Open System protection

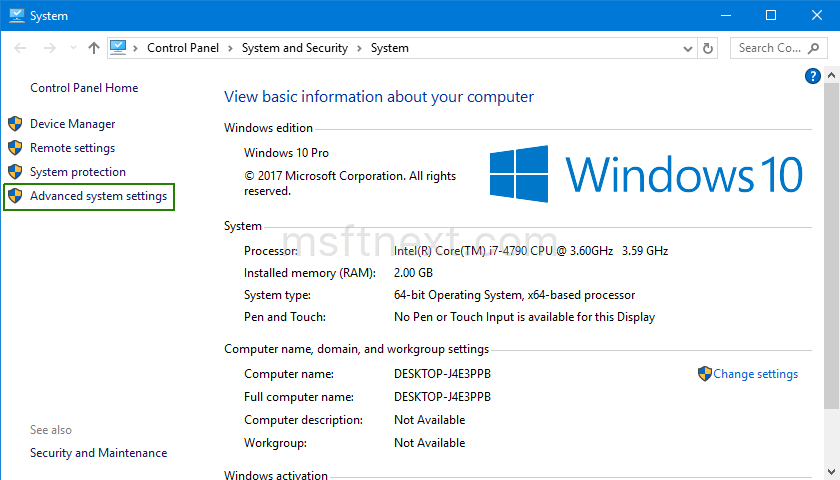pos(78,172)
